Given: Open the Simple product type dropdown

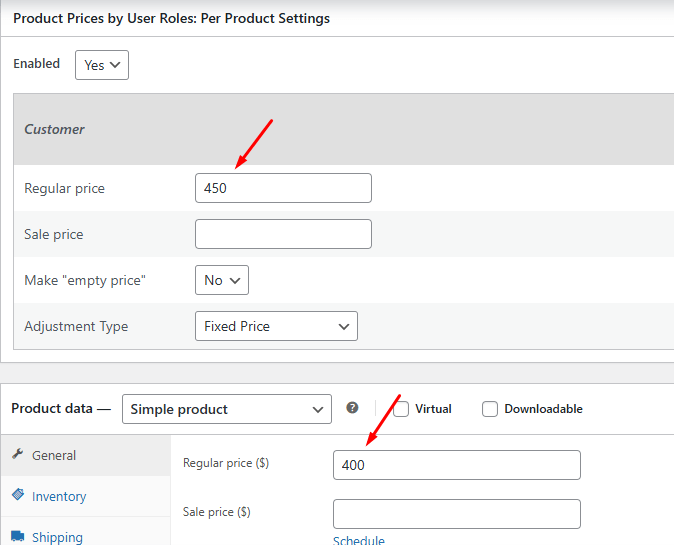Looking at the screenshot, I should pyautogui.click(x=226, y=409).
